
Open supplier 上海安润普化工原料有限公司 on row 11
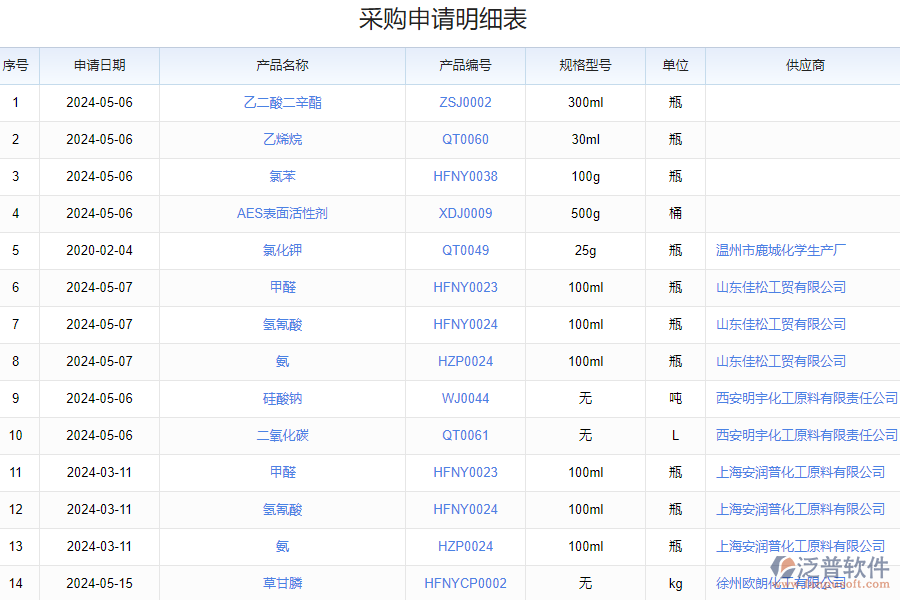tap(801, 472)
